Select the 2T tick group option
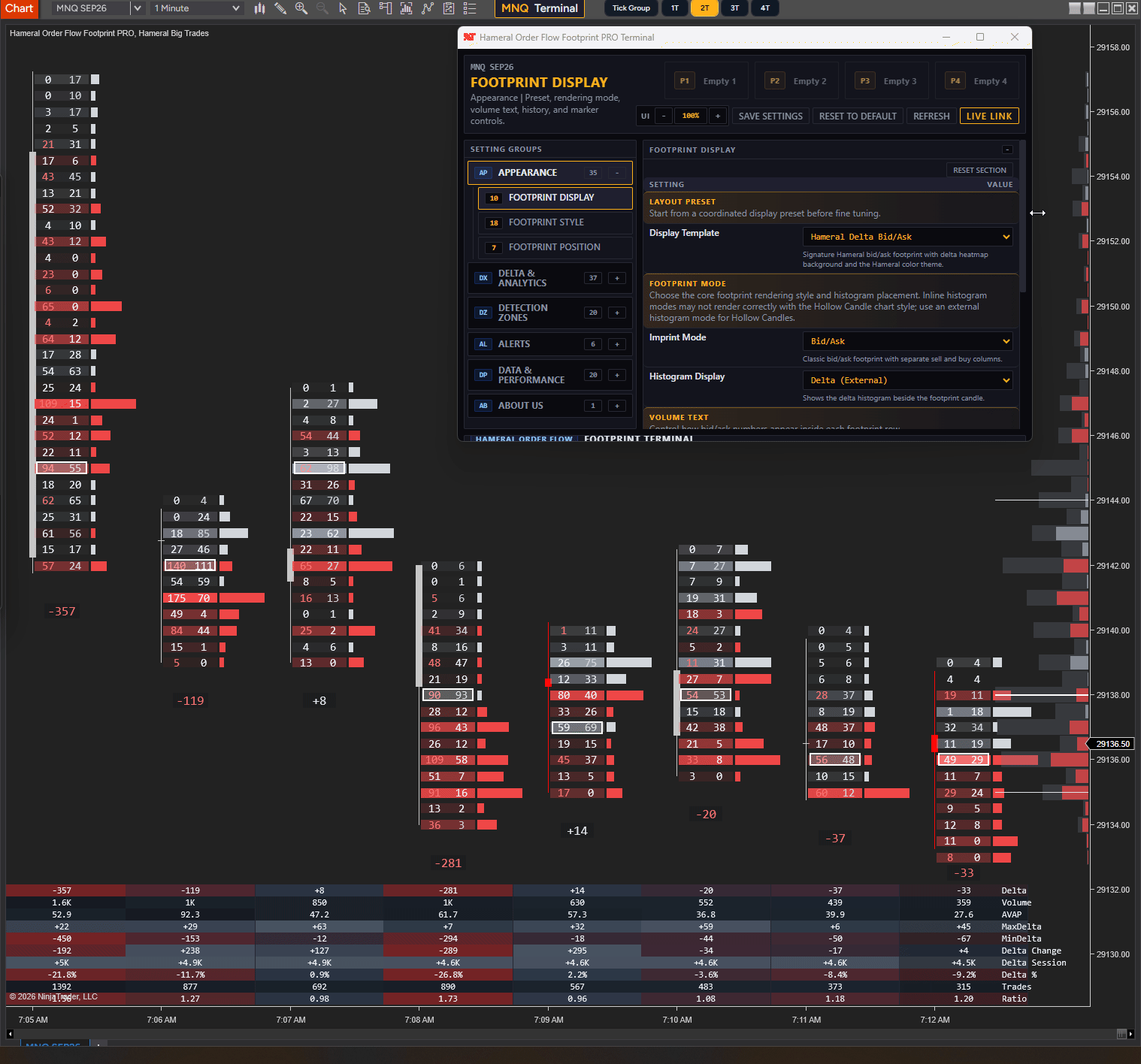Image resolution: width=1141 pixels, height=1064 pixels. coord(704,8)
